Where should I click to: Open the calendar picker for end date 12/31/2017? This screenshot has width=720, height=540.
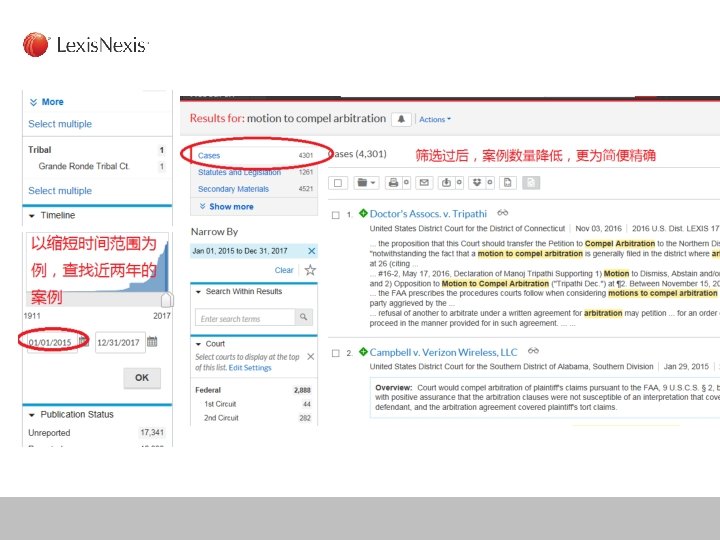click(152, 342)
